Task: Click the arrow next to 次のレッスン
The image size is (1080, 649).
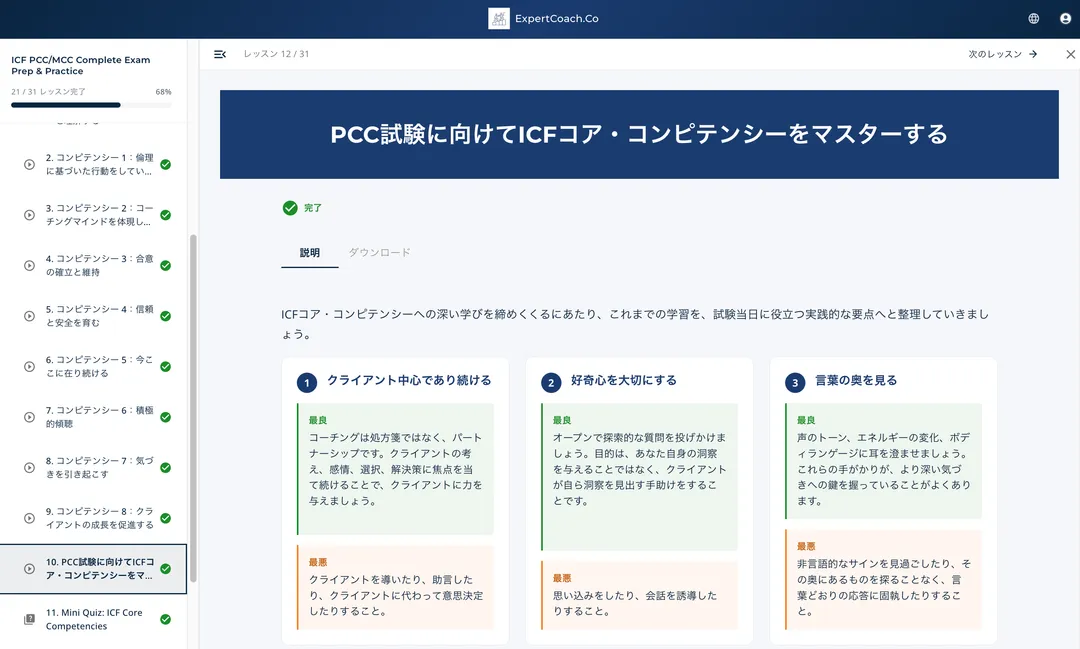Action: [1033, 54]
